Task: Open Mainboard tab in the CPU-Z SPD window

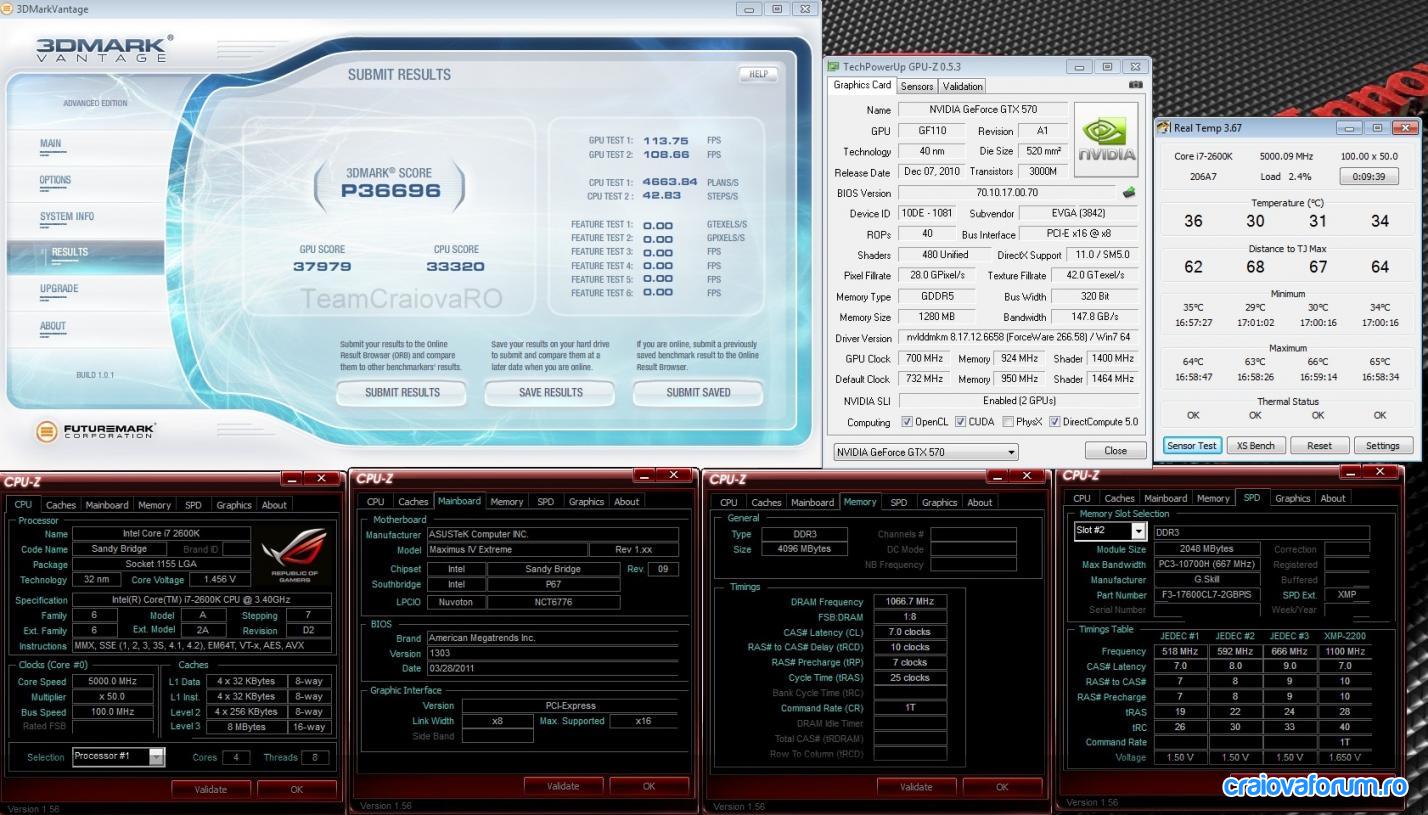Action: (x=1165, y=498)
